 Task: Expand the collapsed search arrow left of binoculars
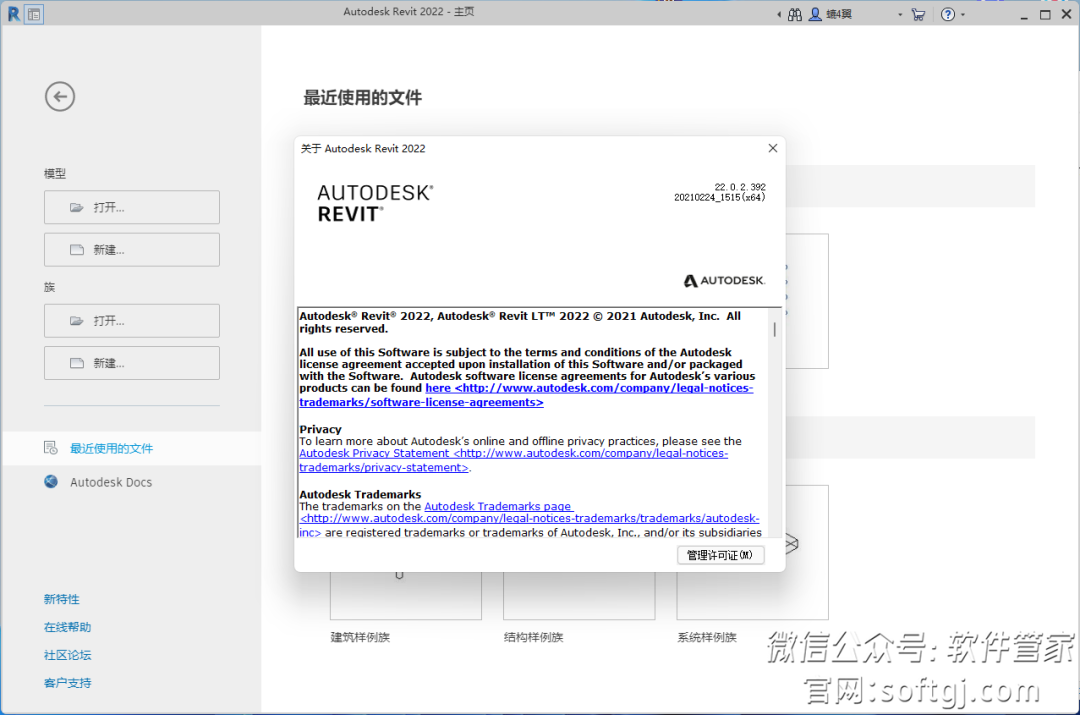coord(779,15)
